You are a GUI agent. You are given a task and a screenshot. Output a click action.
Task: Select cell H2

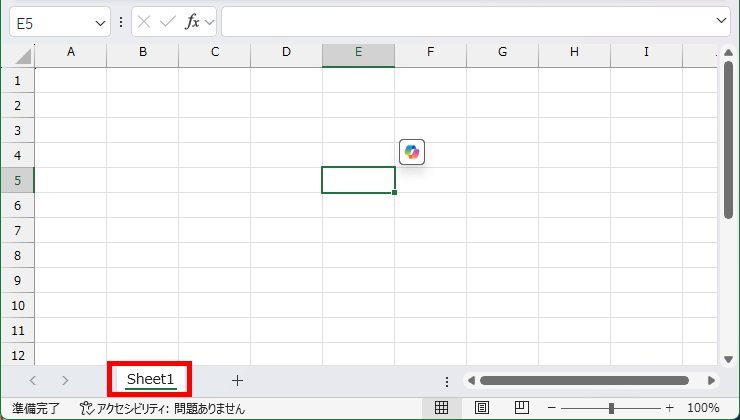574,105
